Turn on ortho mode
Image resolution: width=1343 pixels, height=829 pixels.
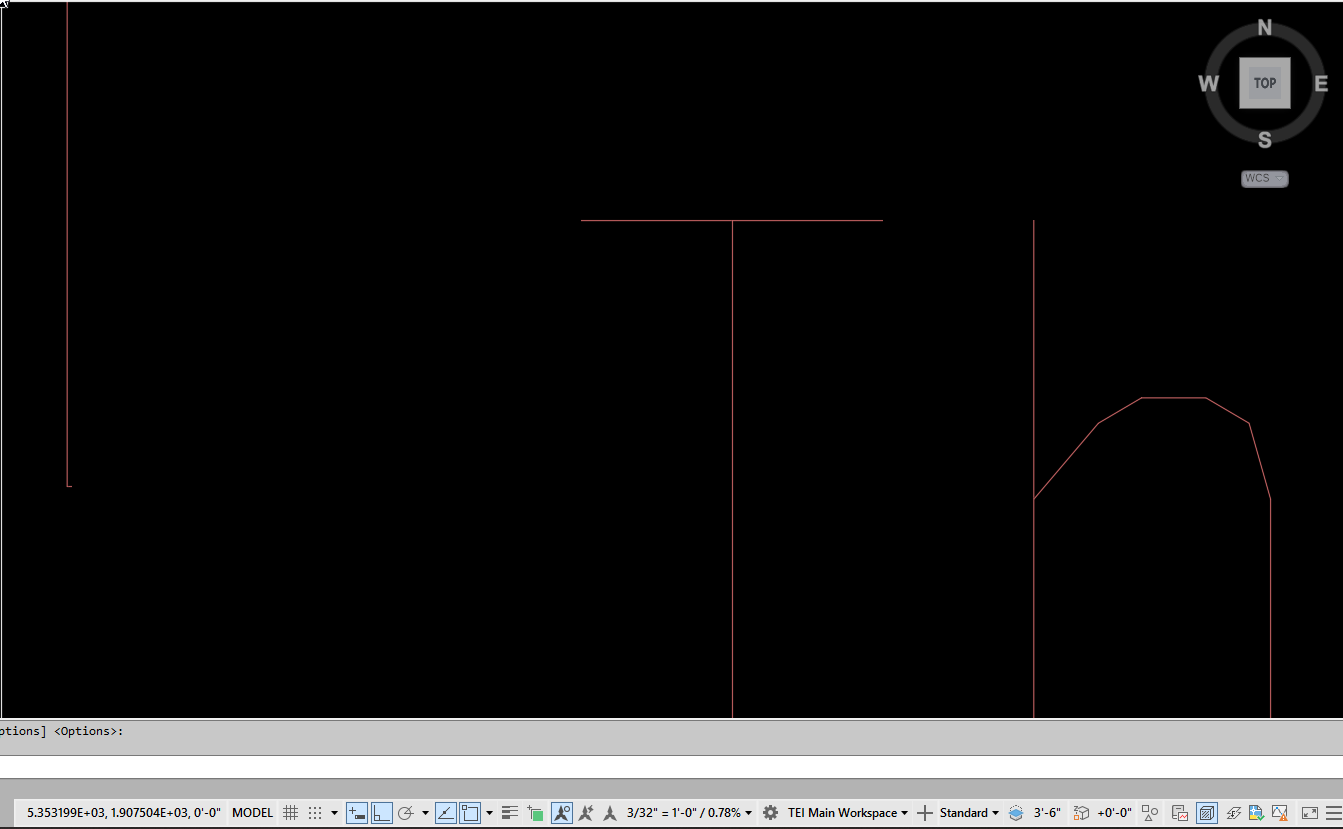(x=382, y=812)
